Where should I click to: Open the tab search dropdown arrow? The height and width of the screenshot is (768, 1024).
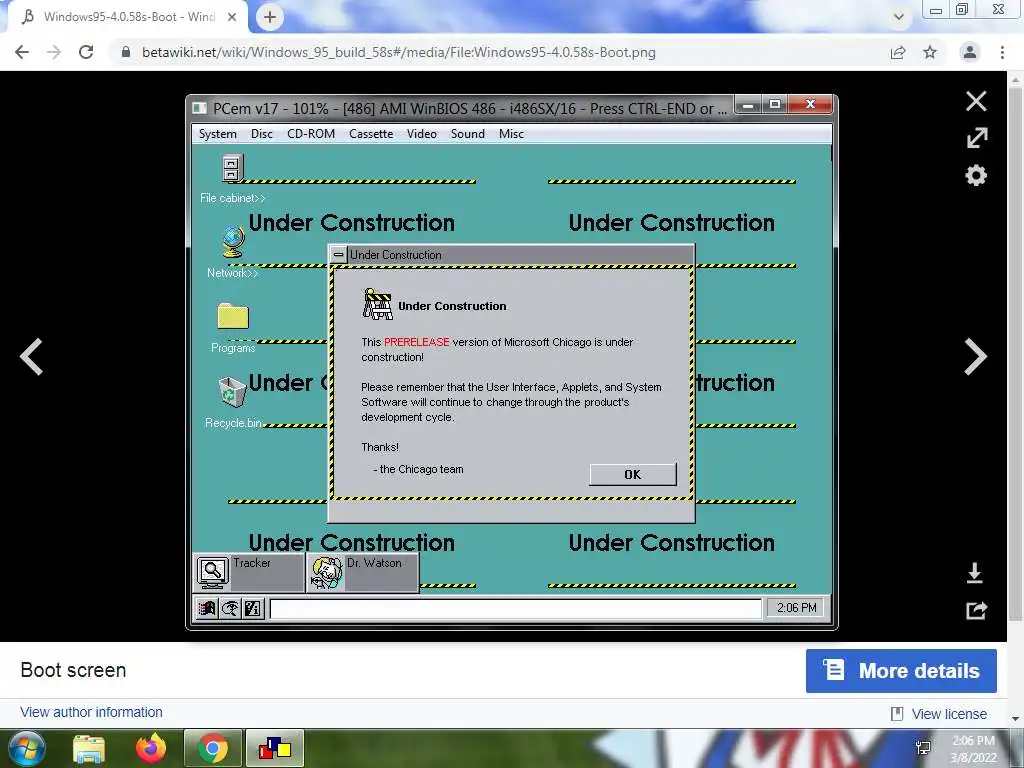pyautogui.click(x=899, y=17)
